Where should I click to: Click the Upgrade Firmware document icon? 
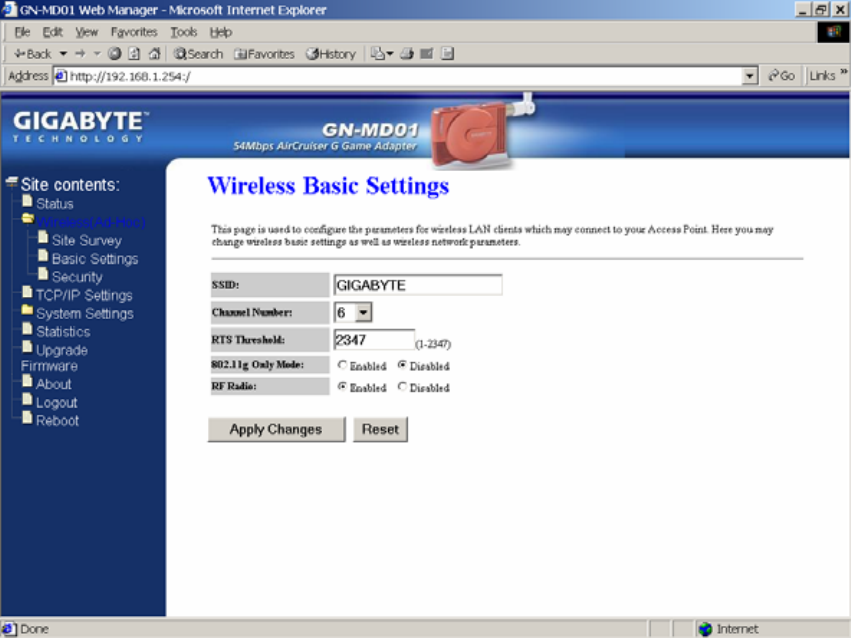tap(27, 347)
